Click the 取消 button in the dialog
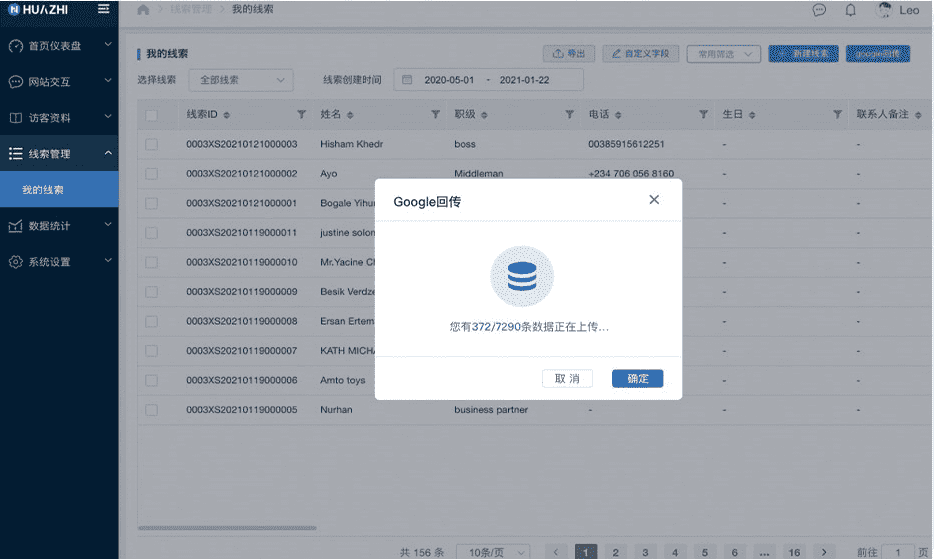 point(567,379)
